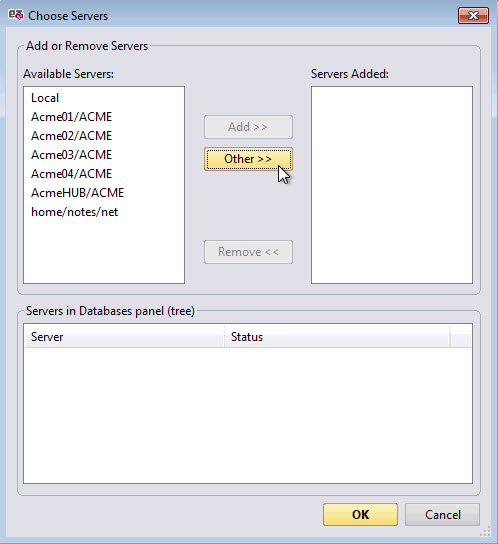Close the dialog with red X
This screenshot has width=498, height=544.
tap(473, 16)
